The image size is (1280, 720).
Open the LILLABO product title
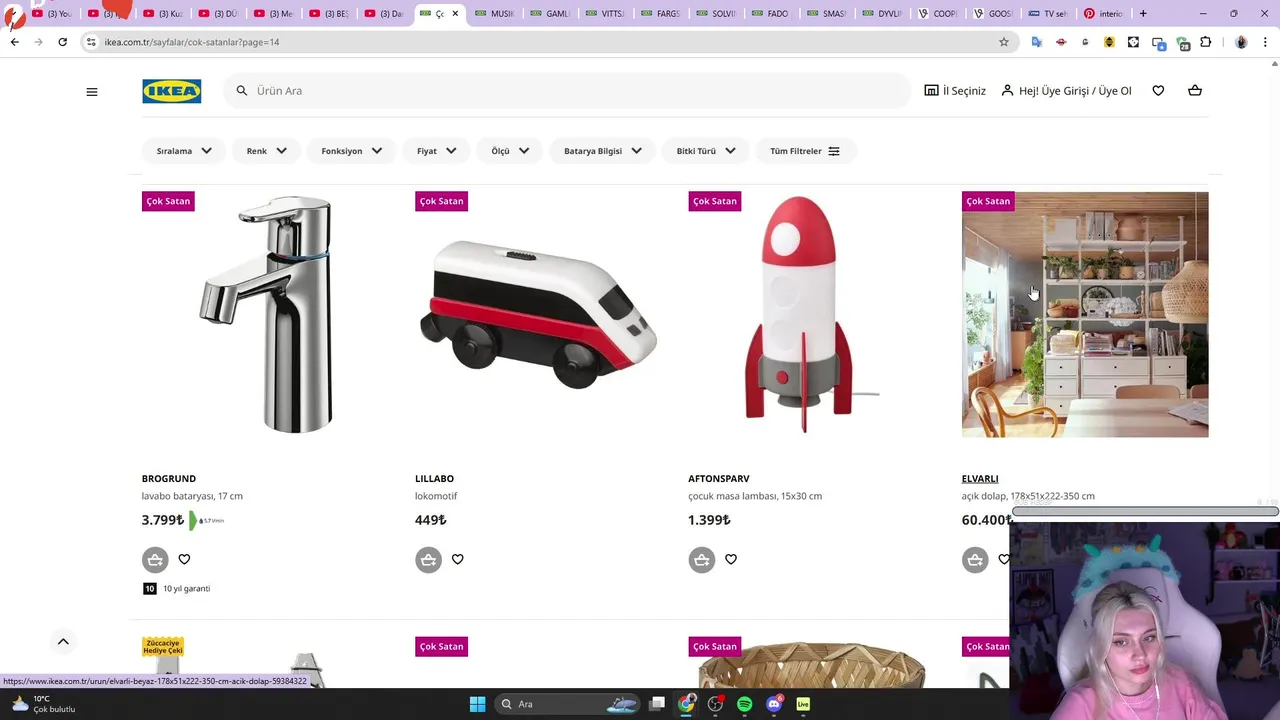pyautogui.click(x=434, y=479)
